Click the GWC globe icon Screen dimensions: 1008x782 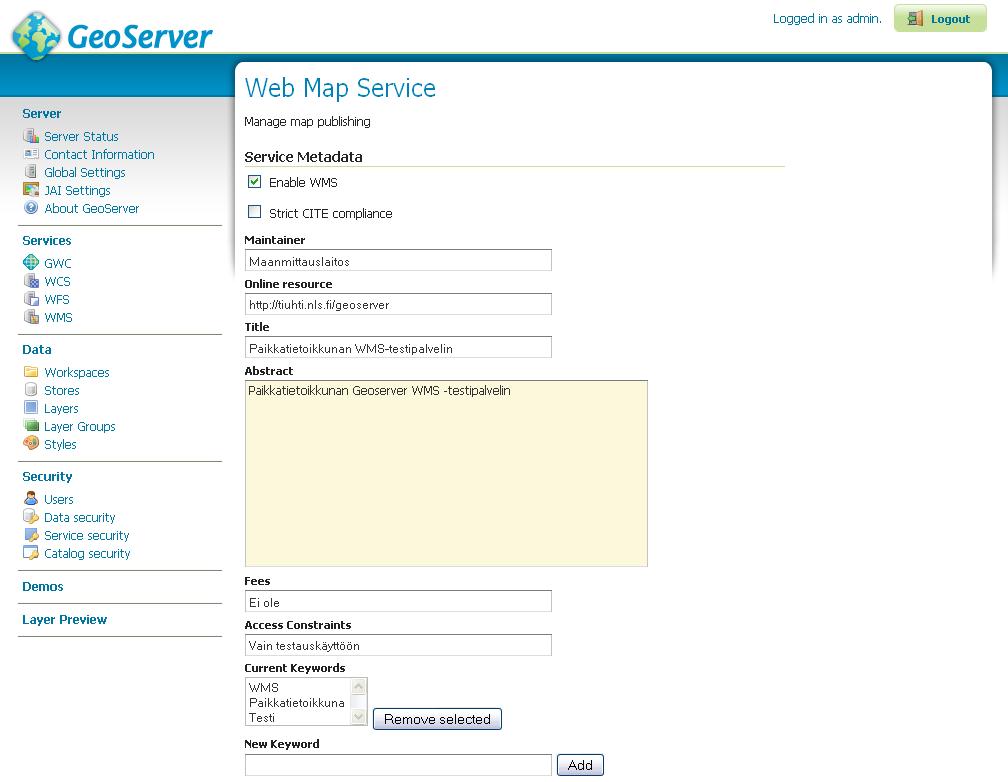(x=31, y=262)
